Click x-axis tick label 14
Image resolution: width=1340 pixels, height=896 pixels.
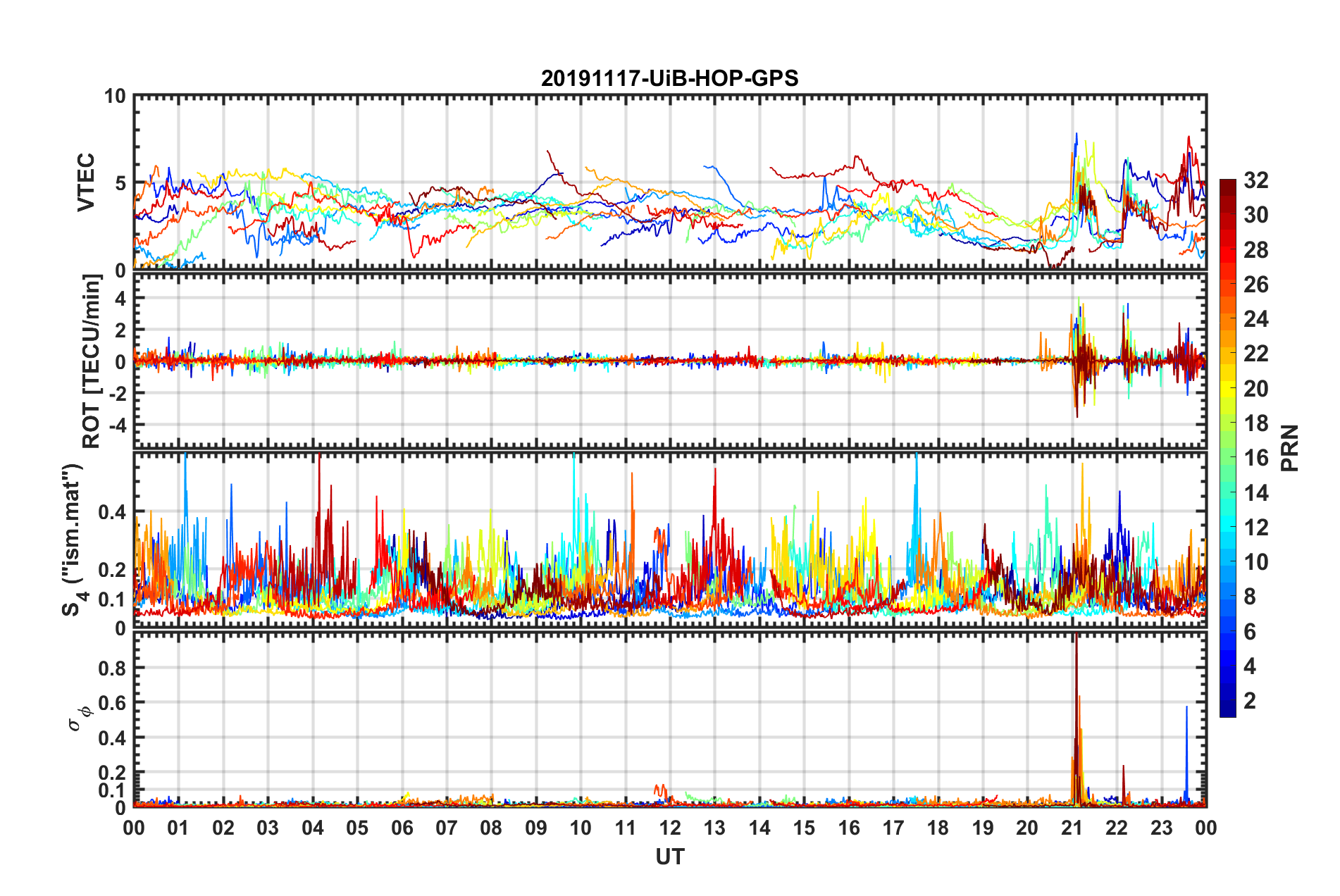tap(759, 828)
